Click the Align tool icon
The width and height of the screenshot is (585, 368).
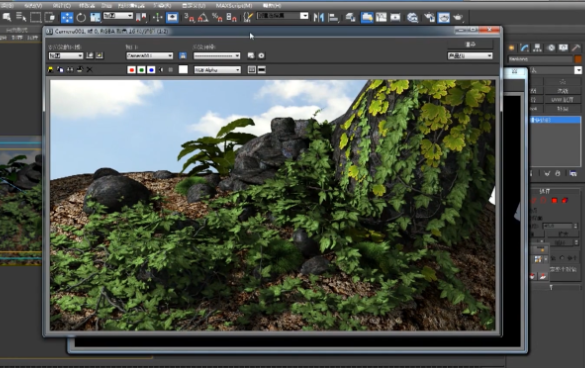coord(334,17)
